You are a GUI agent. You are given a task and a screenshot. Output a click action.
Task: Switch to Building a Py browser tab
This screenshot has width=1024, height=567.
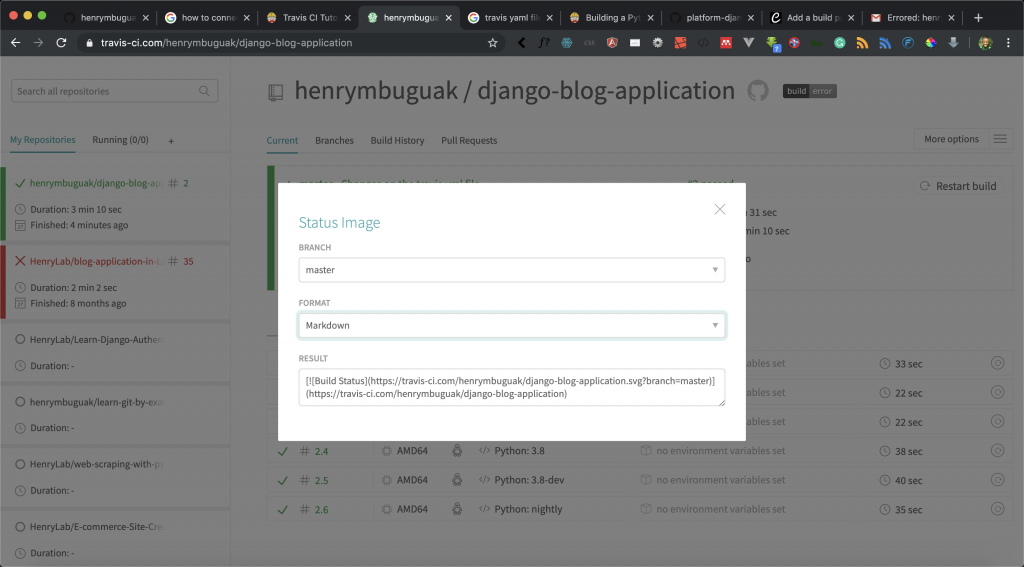pyautogui.click(x=611, y=18)
